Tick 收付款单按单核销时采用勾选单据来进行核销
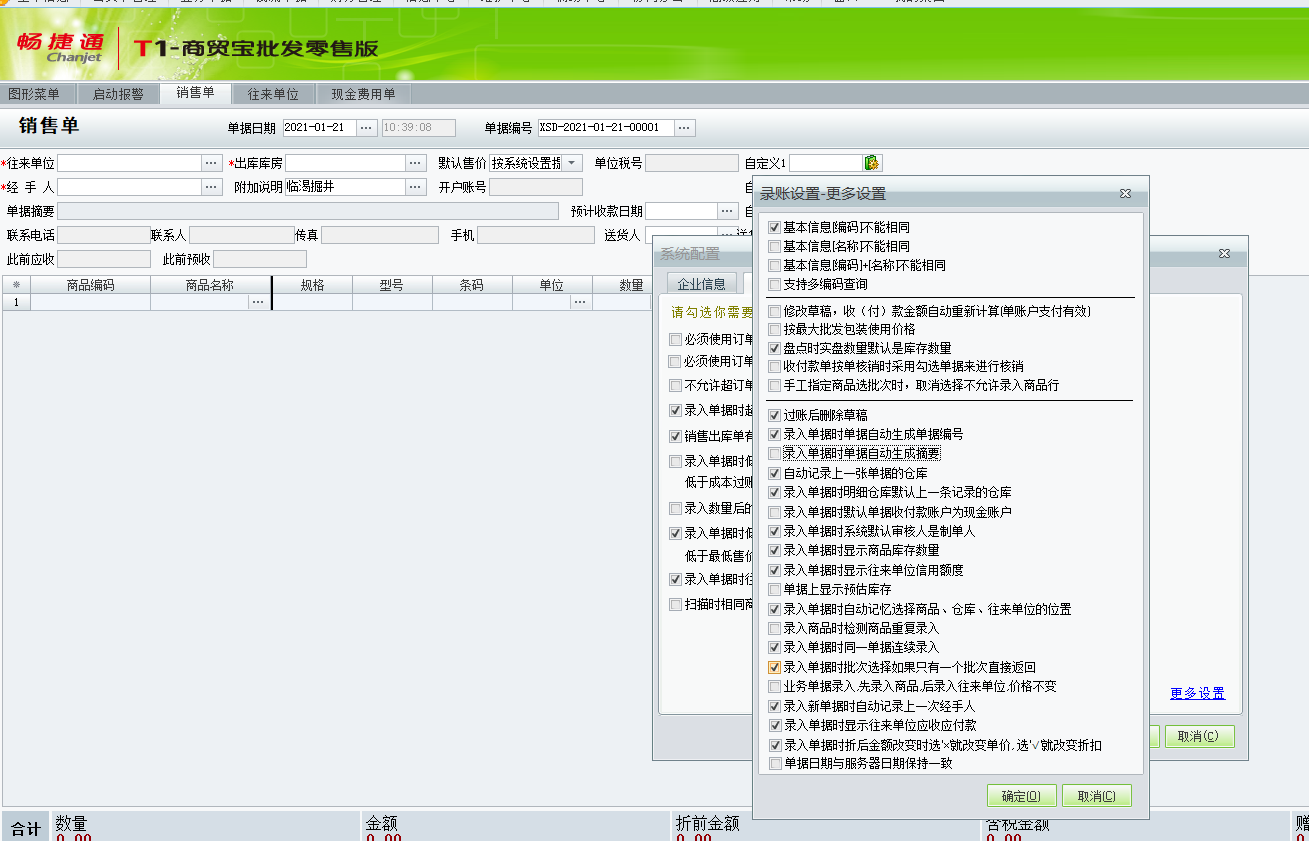 774,367
